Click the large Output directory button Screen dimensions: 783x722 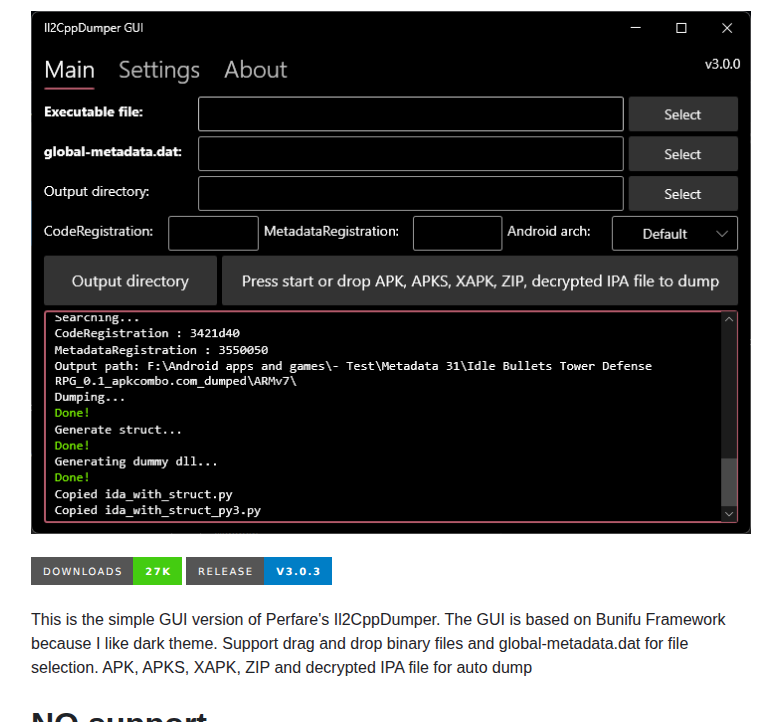coord(130,281)
